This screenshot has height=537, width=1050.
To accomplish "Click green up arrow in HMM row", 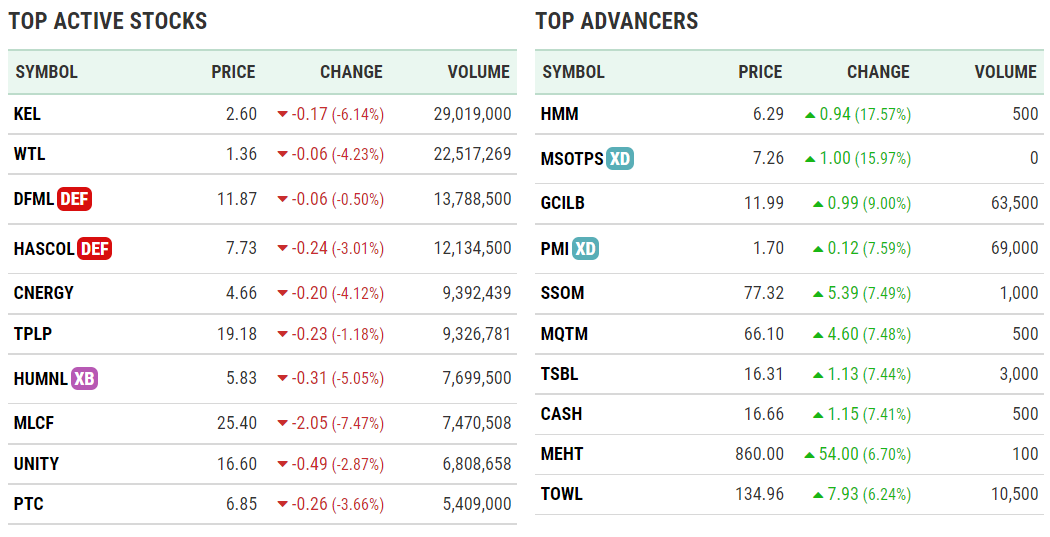I will 810,115.
